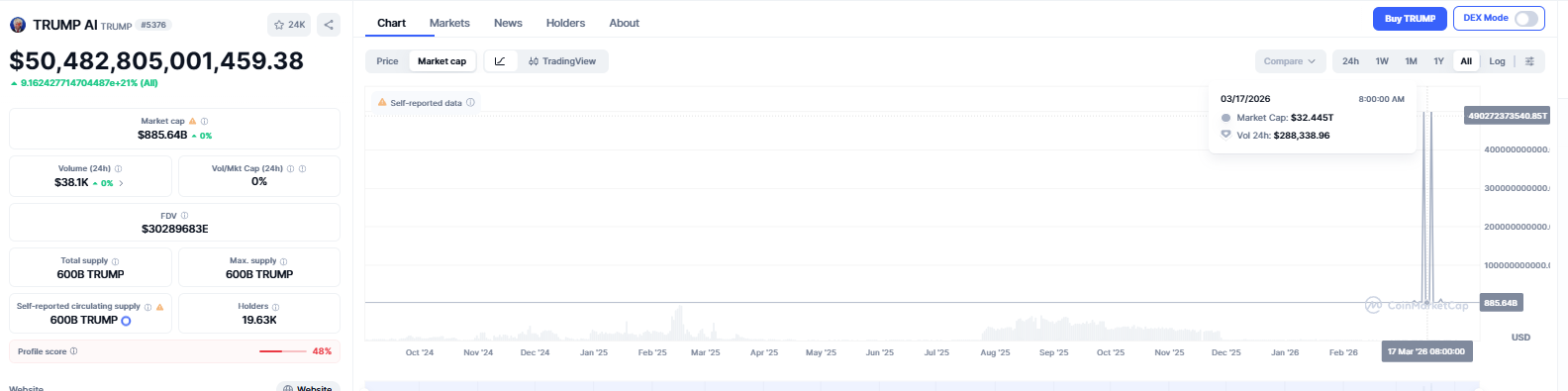The width and height of the screenshot is (1568, 391).
Task: Switch to line chart style icon
Action: (x=500, y=61)
